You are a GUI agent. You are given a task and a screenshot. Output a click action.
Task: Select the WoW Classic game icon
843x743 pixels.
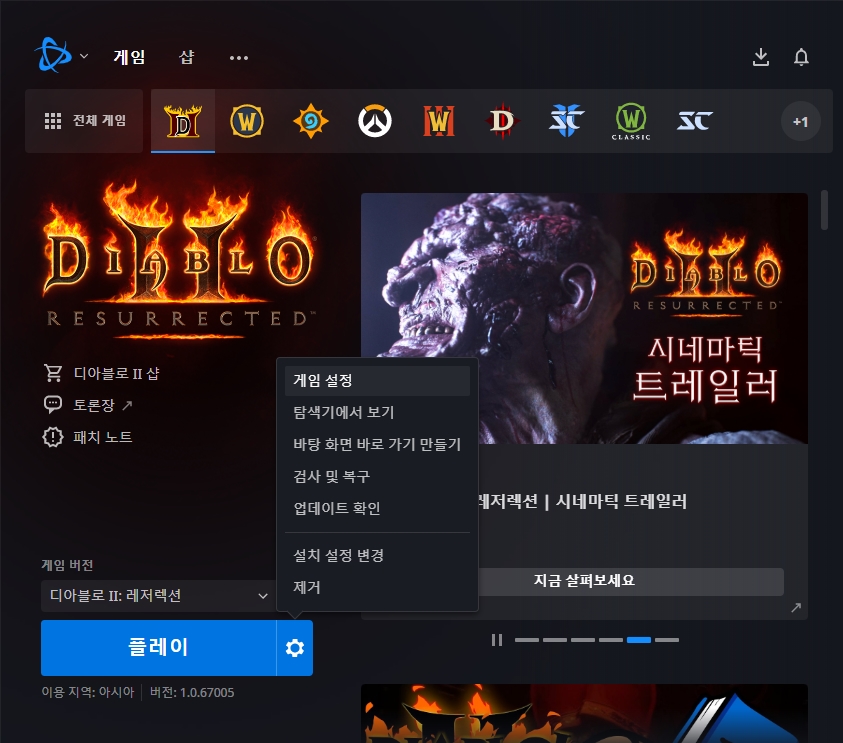click(631, 122)
